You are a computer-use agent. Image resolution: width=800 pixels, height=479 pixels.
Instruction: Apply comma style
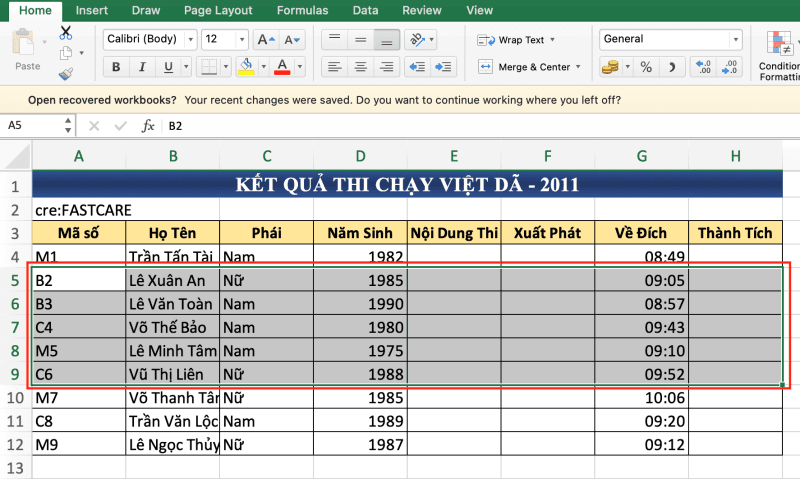672,67
